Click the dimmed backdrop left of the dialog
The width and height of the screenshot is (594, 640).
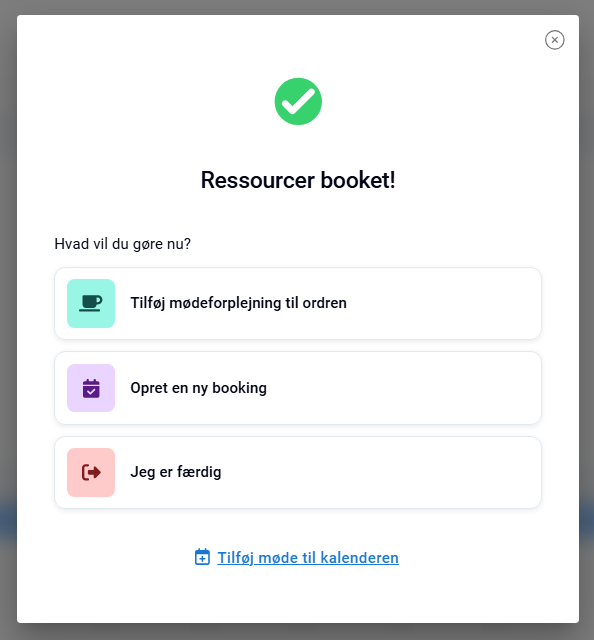point(8,286)
